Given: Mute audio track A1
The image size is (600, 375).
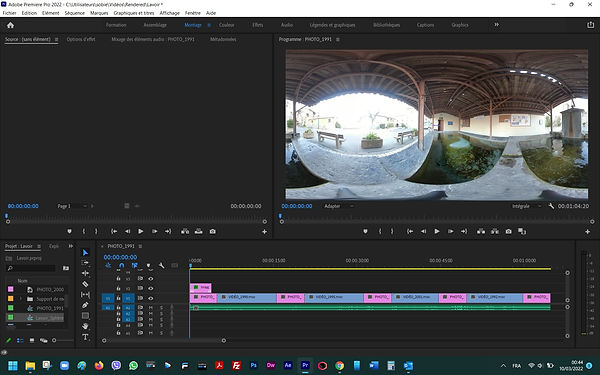Looking at the screenshot, I should pyautogui.click(x=151, y=308).
